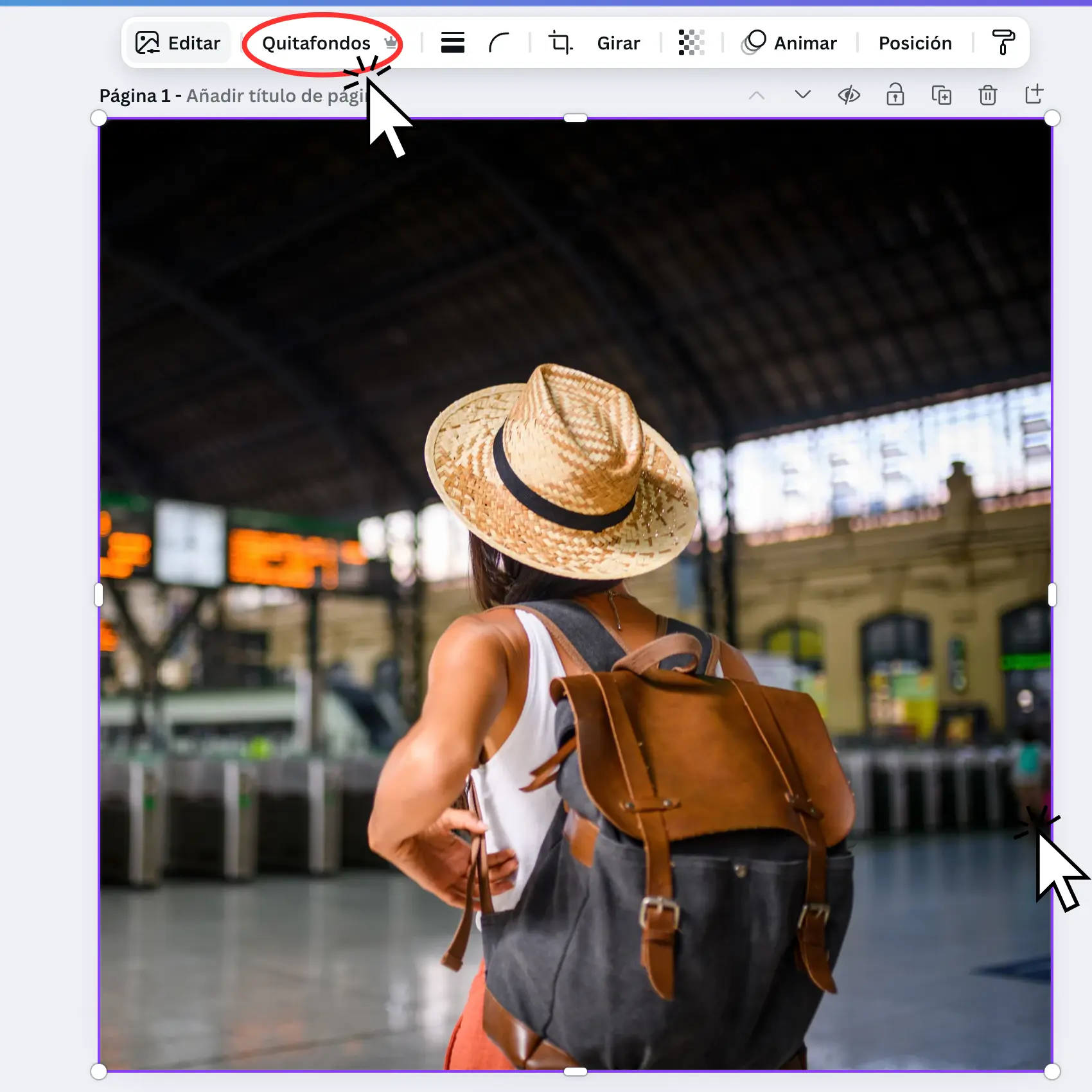
Task: Move page up with chevron arrow
Action: click(x=757, y=96)
